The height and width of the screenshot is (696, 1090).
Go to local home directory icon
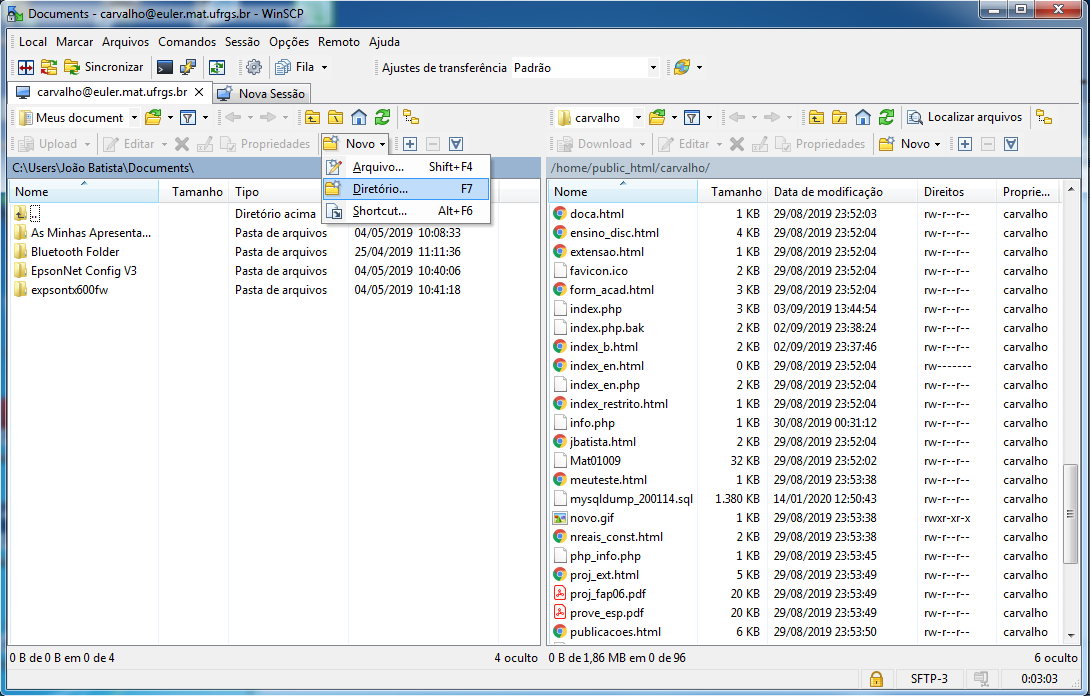pos(359,118)
